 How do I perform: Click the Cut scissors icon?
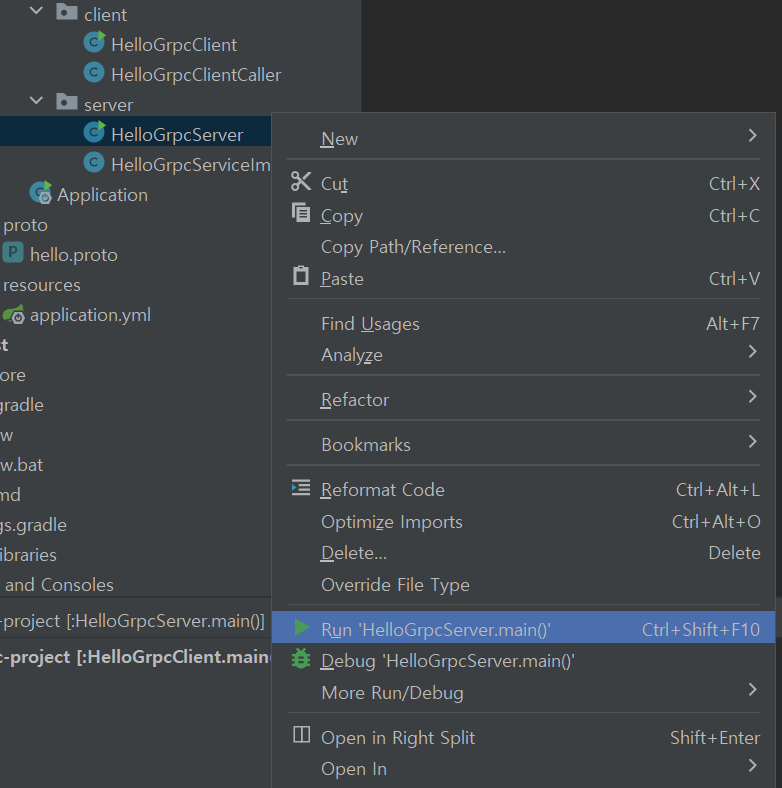[301, 181]
